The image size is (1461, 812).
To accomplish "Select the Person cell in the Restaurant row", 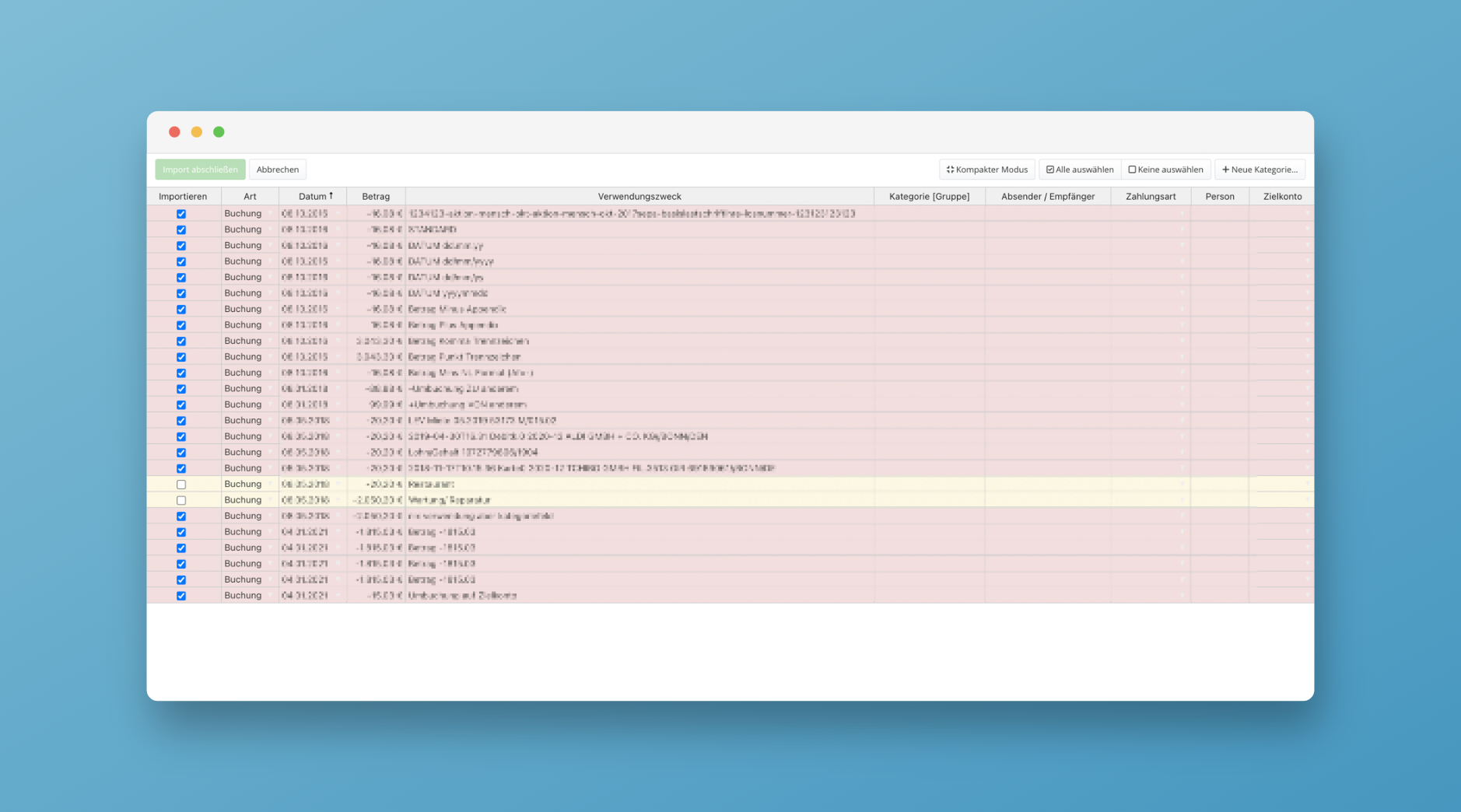I will pos(1219,485).
